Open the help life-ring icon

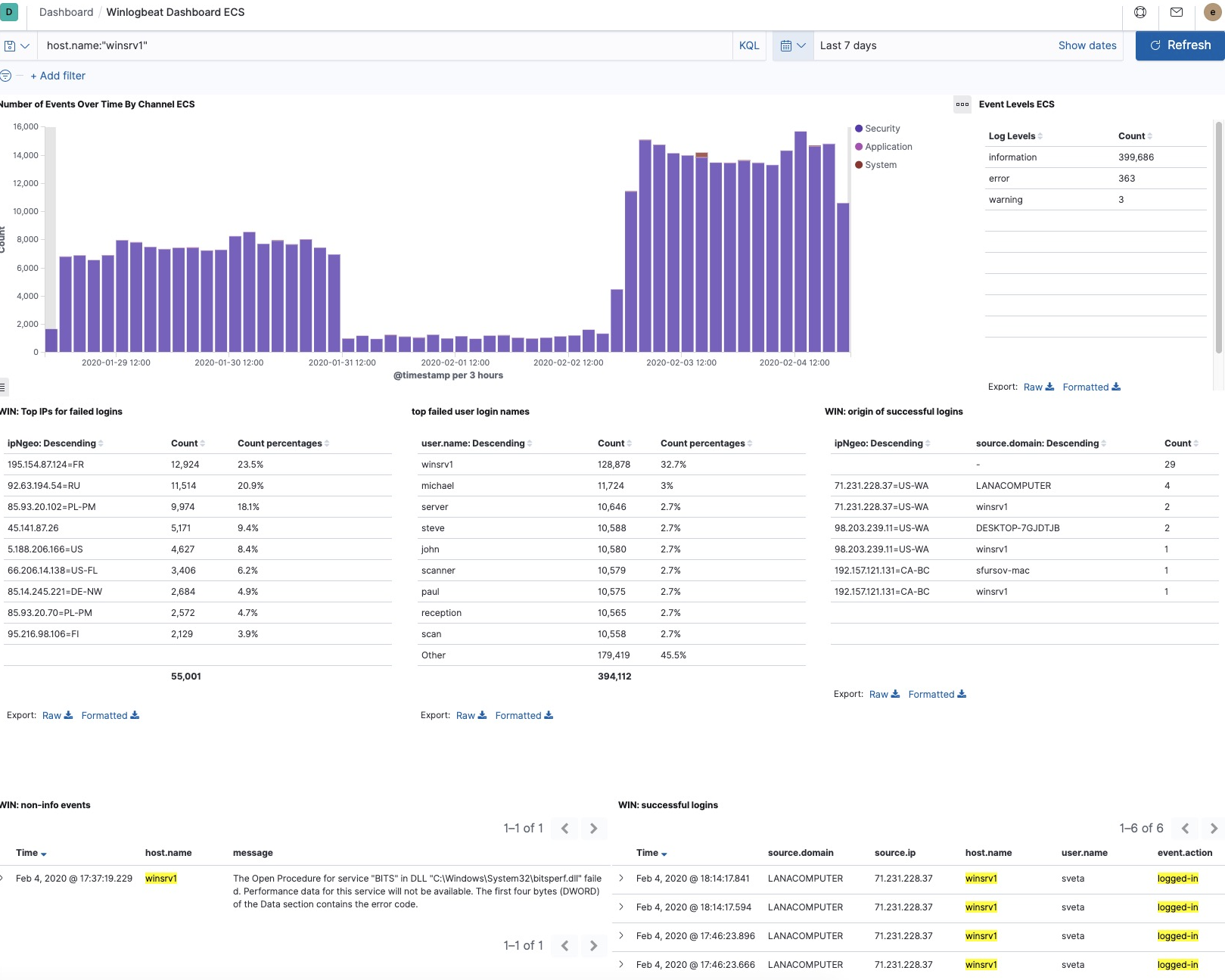coord(1141,11)
